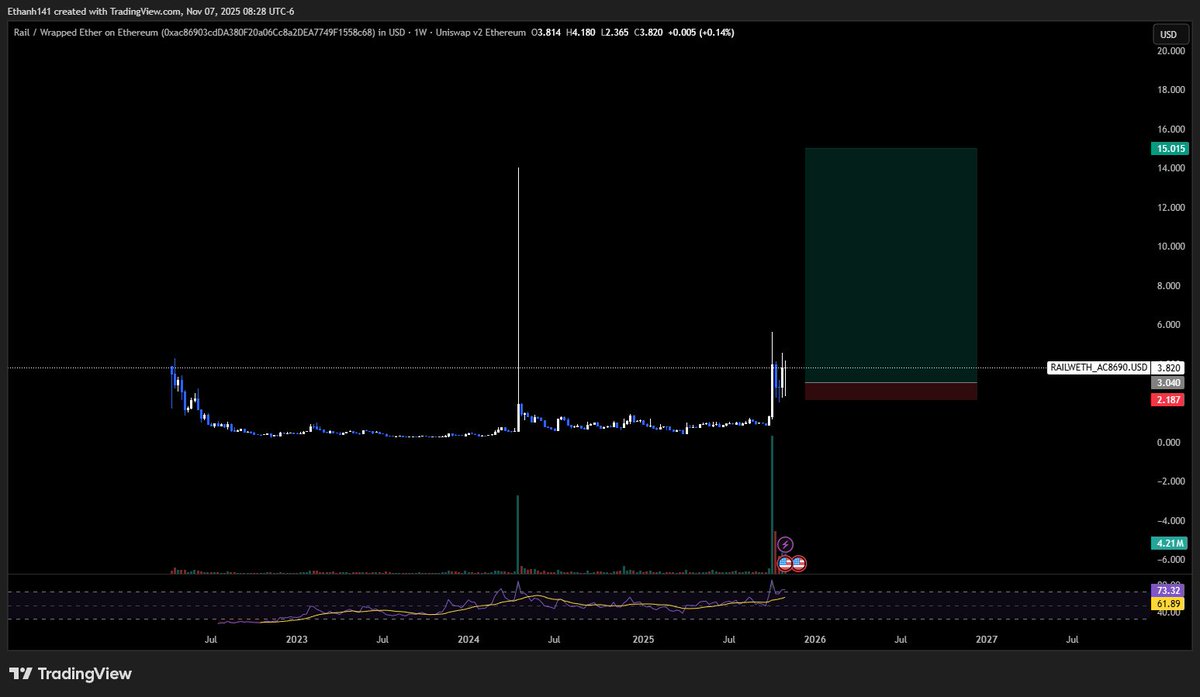Click the Ethanh141 created with TradingView.com caption

click(150, 11)
